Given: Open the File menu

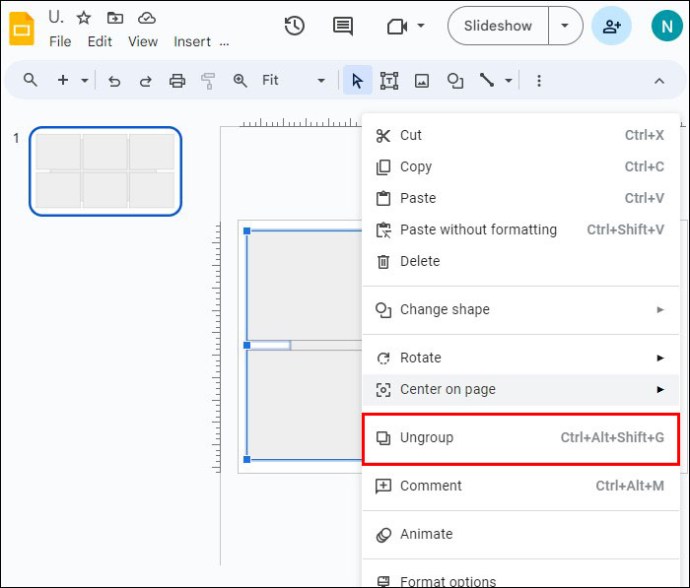Looking at the screenshot, I should [60, 42].
